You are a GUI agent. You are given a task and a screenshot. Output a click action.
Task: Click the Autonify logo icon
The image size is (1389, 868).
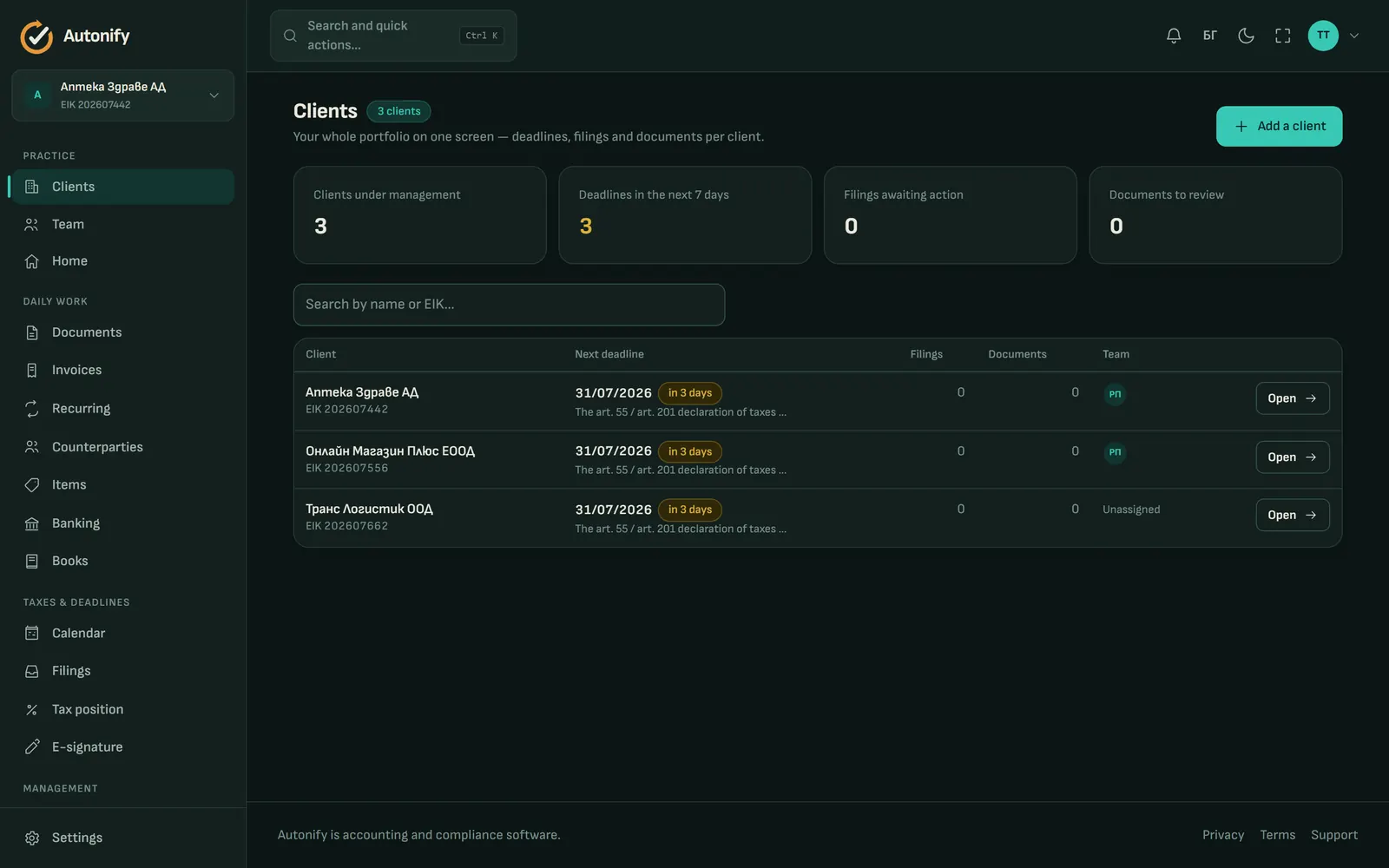(x=36, y=36)
